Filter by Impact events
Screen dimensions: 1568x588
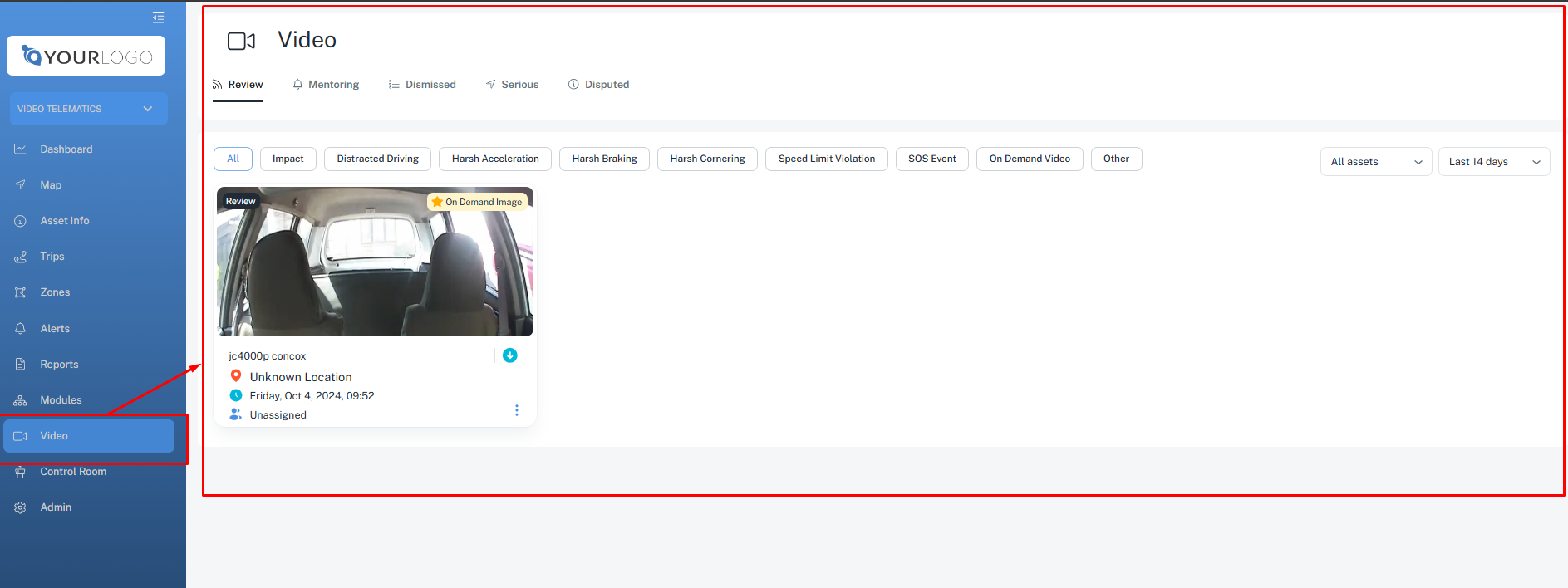(x=288, y=159)
